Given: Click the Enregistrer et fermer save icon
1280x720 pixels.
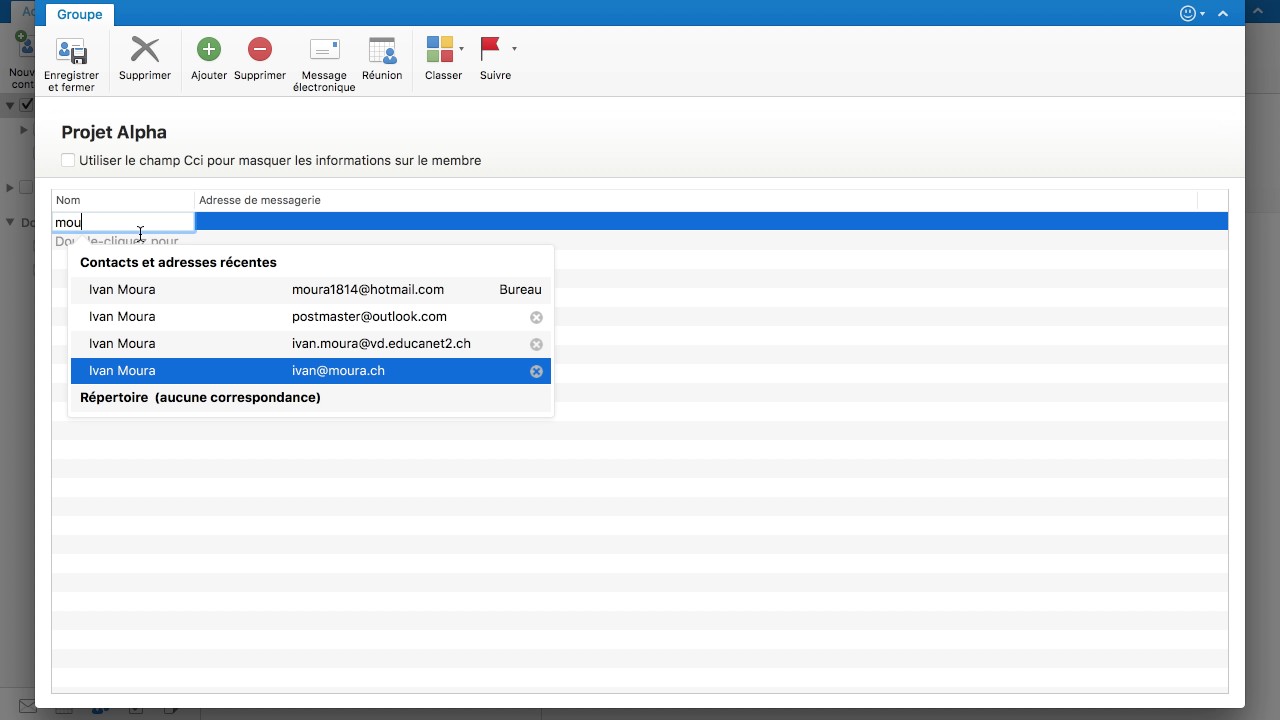Looking at the screenshot, I should click(71, 51).
